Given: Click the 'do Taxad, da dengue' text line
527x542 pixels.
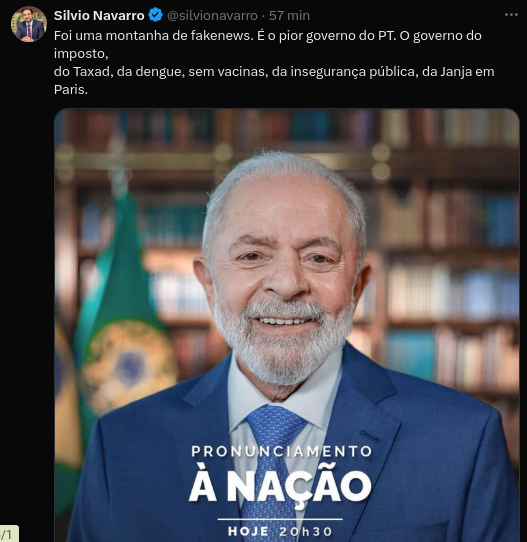Looking at the screenshot, I should [x=274, y=72].
